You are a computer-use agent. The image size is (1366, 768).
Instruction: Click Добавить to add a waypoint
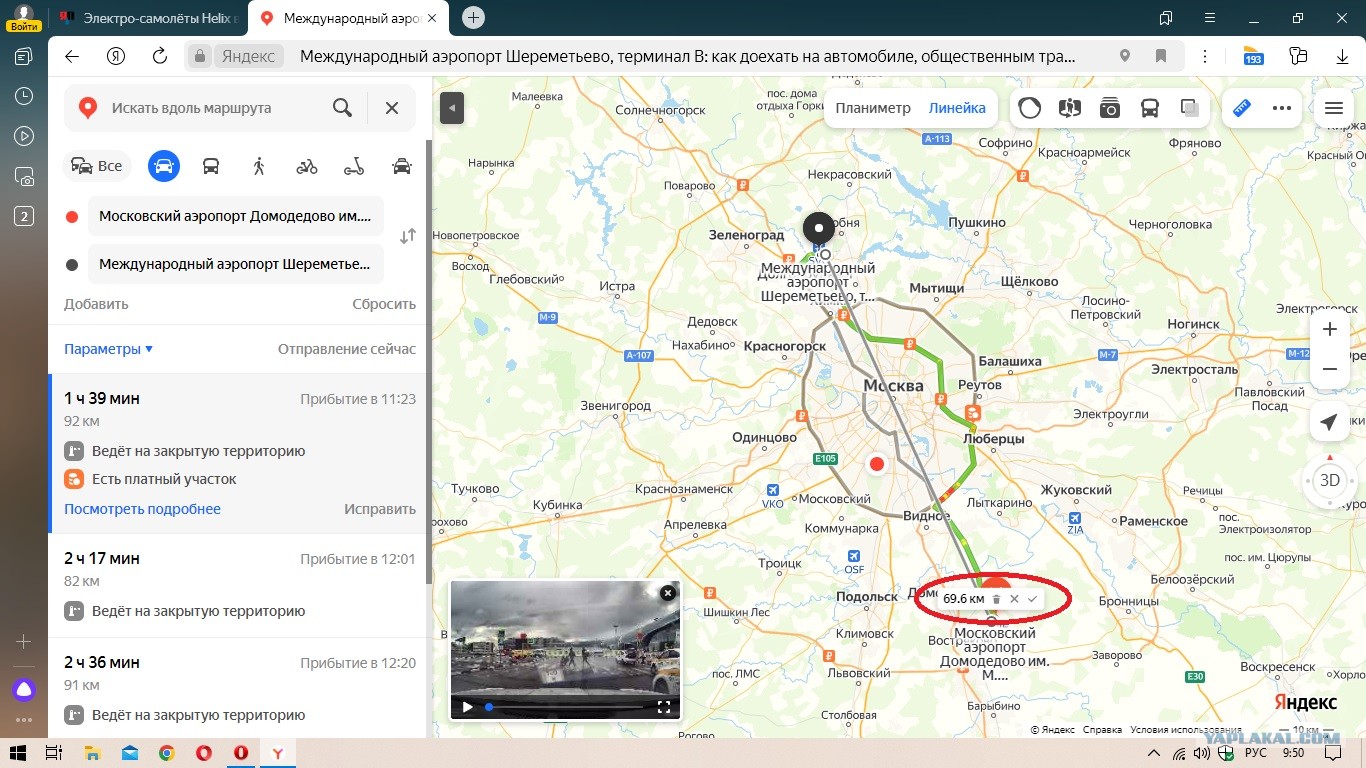click(96, 304)
